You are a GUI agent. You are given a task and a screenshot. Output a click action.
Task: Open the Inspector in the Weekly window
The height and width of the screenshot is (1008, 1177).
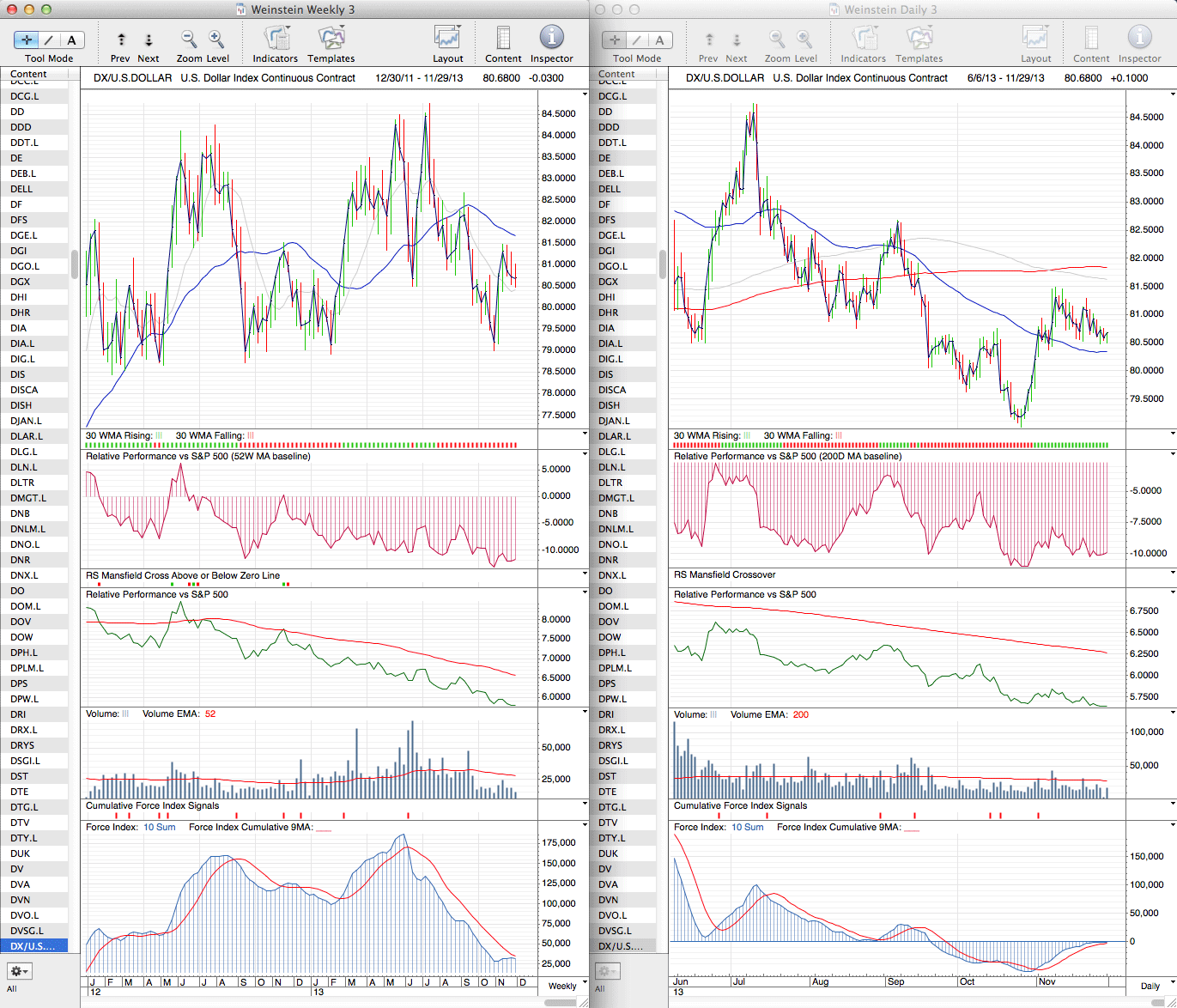[551, 38]
